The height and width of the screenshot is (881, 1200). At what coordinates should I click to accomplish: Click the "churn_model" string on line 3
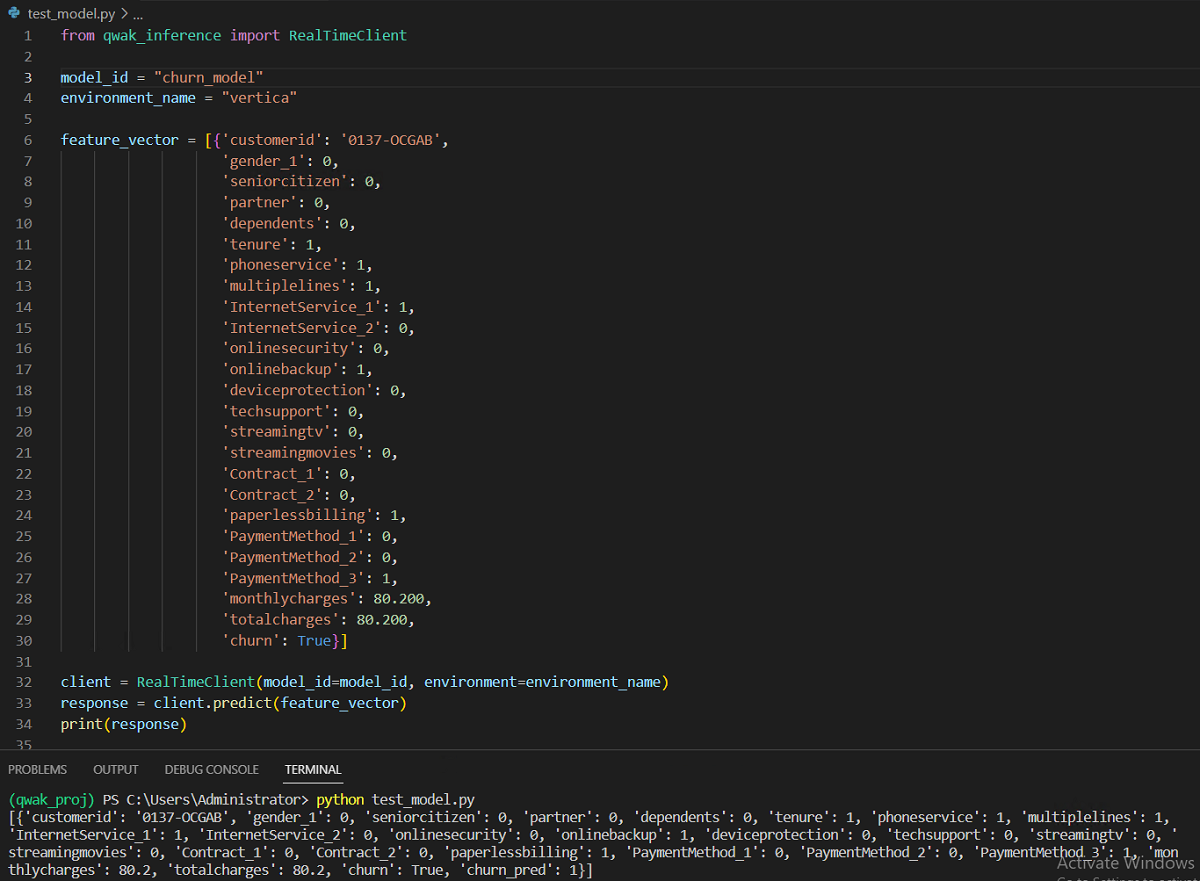[x=208, y=77]
